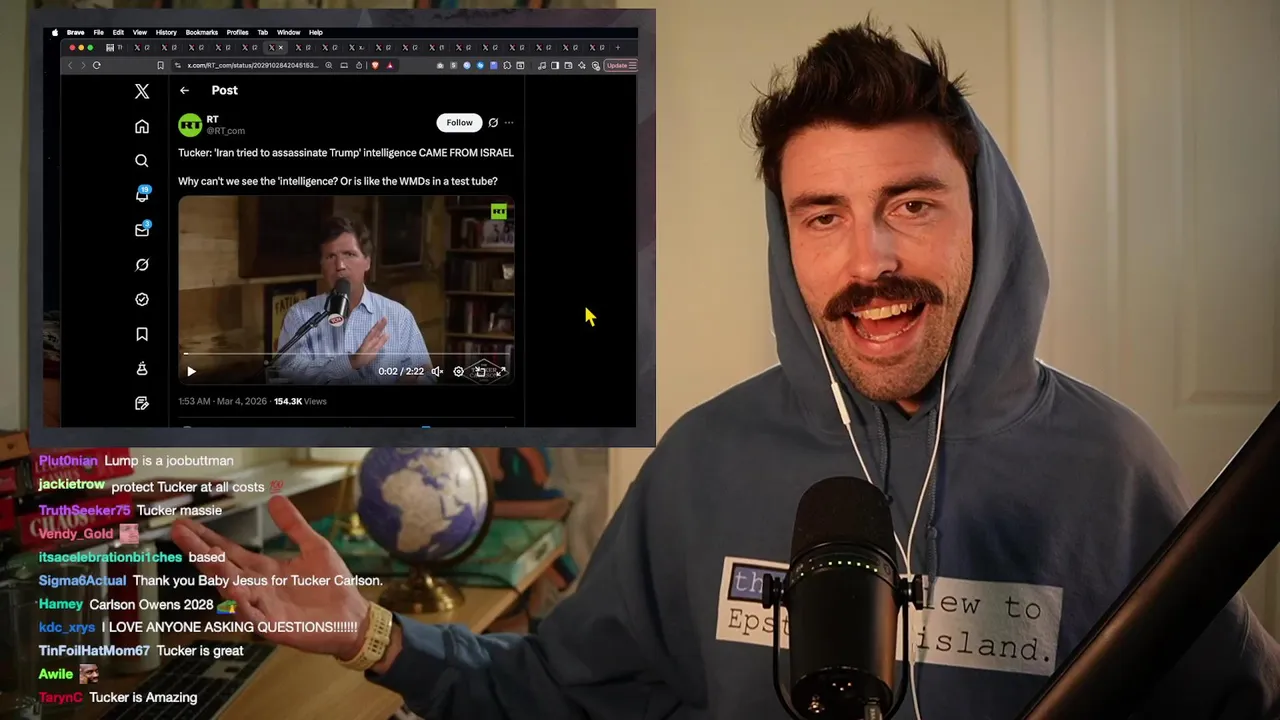Screen dimensions: 1280x720
Task: Open Notifications bell with 19 badge
Action: [x=142, y=194]
